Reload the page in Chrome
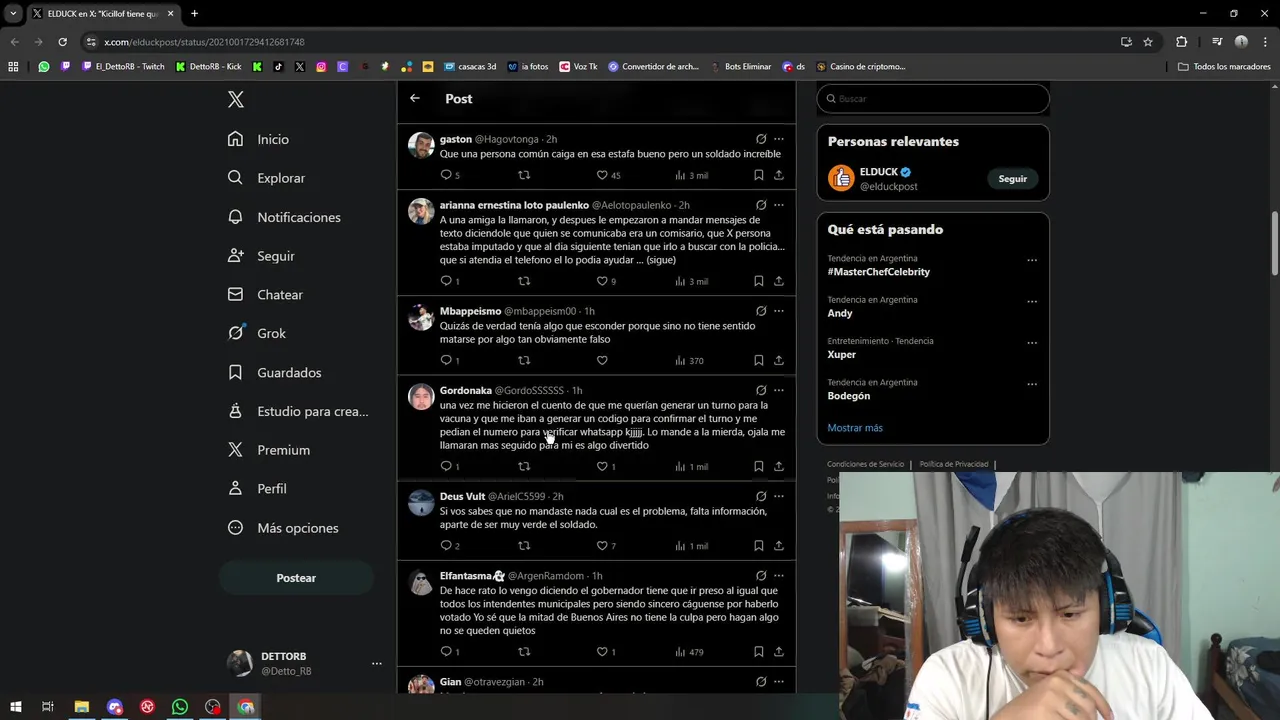This screenshot has height=720, width=1280. 62,42
